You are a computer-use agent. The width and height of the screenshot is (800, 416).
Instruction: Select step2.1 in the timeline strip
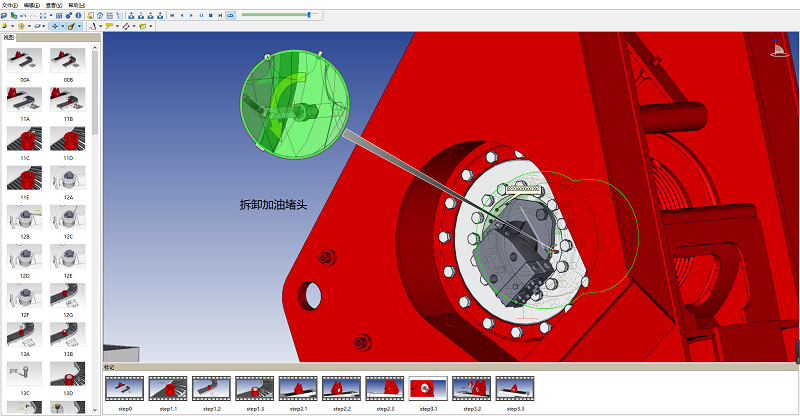[297, 389]
